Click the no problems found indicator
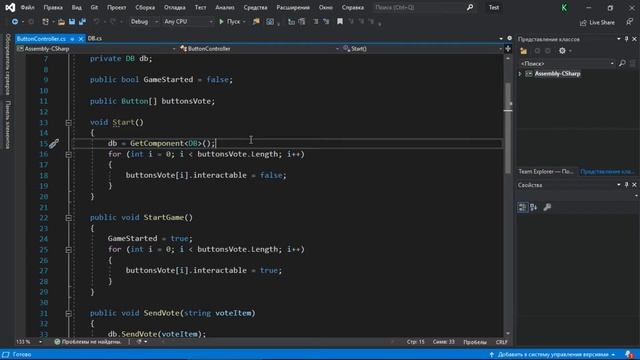The width and height of the screenshot is (640, 360). pos(87,342)
